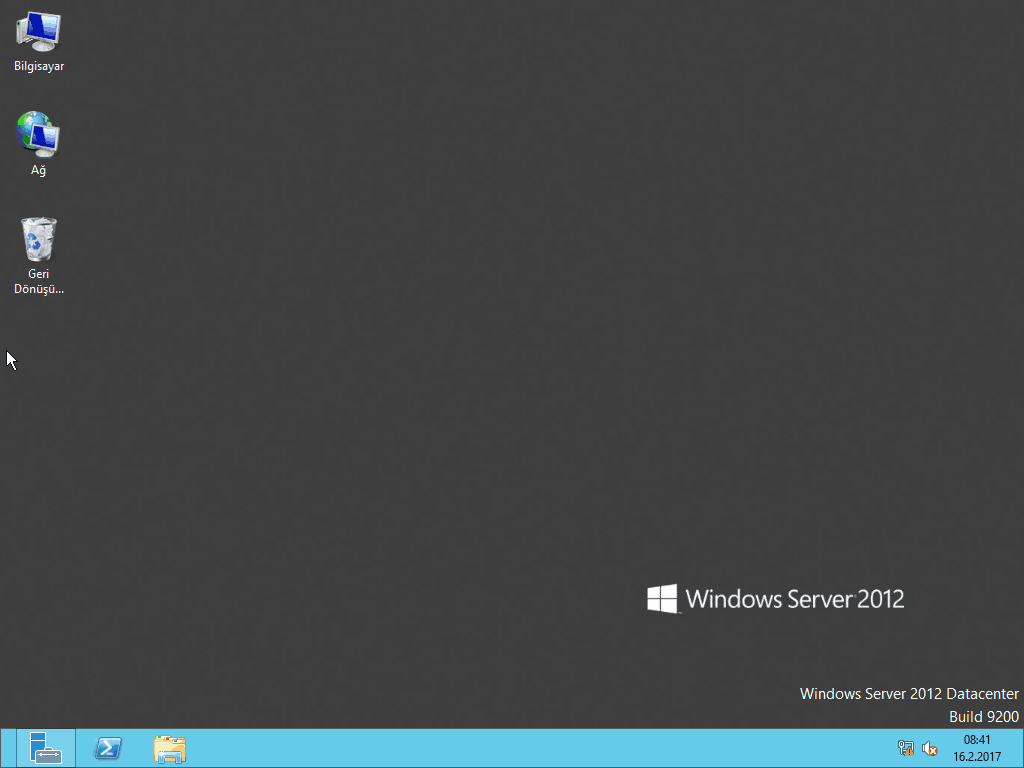
Task: Click the large "Windows Server 2012" wallpaper text
Action: [x=795, y=600]
